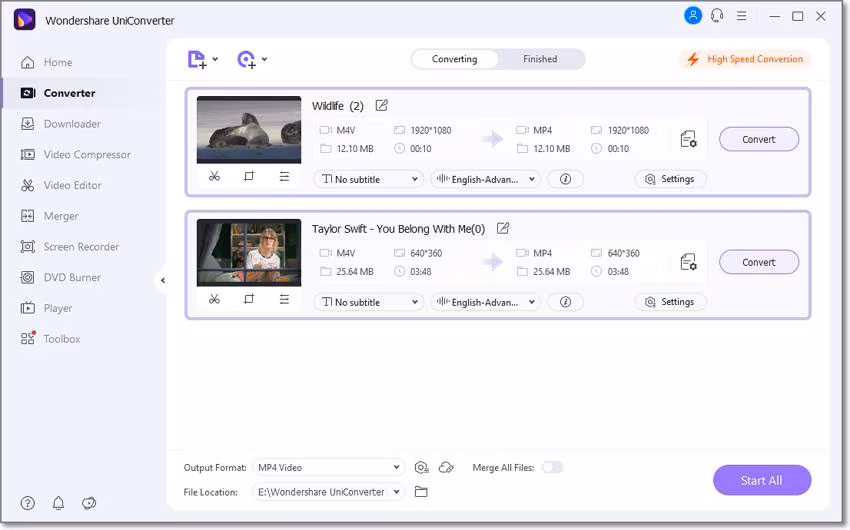Browse output folder icon
The image size is (850, 530).
point(421,492)
